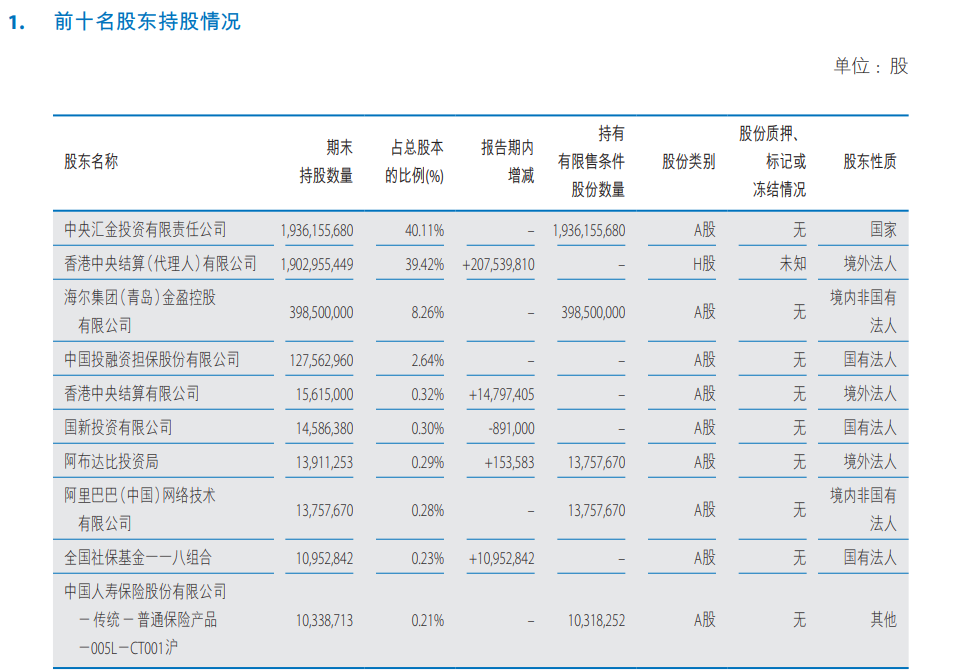Click the holding value 10,952,842 under 期末持股数量
Screen dimensions: 955x672
(x=325, y=558)
